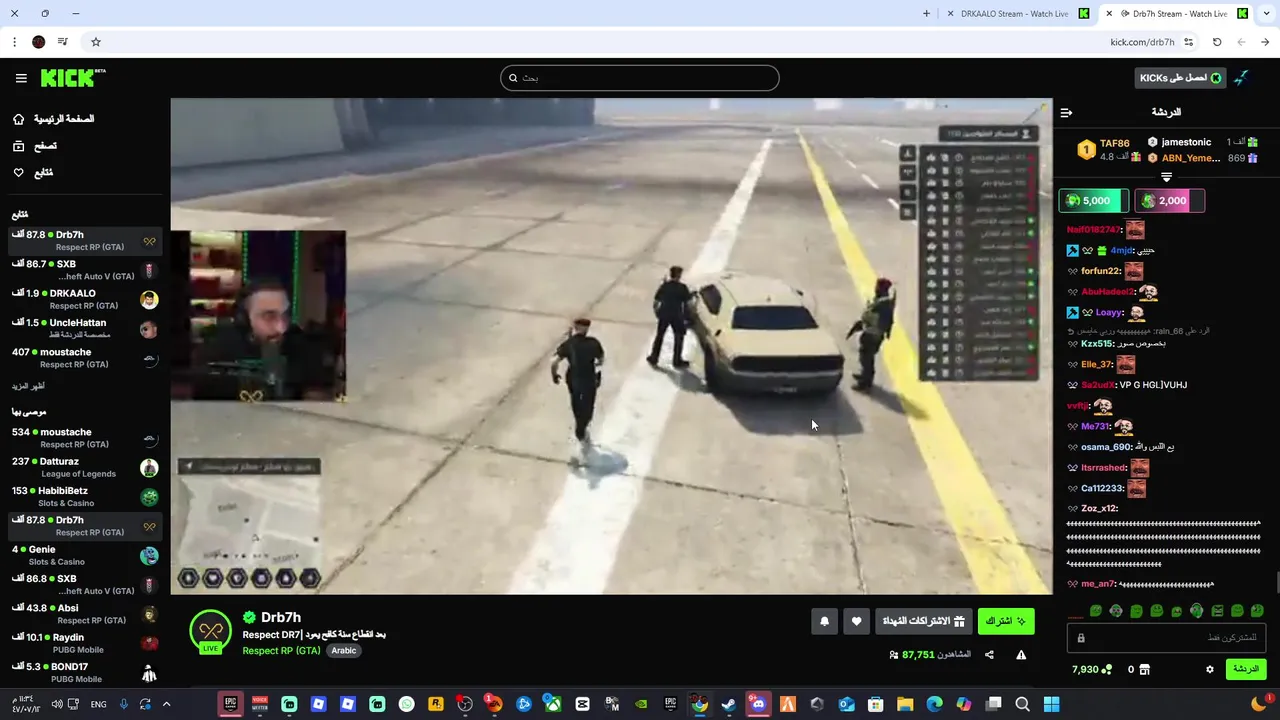This screenshot has height=720, width=1280.
Task: Click the lightning icon beside Get KICKs
Action: pos(1241,78)
